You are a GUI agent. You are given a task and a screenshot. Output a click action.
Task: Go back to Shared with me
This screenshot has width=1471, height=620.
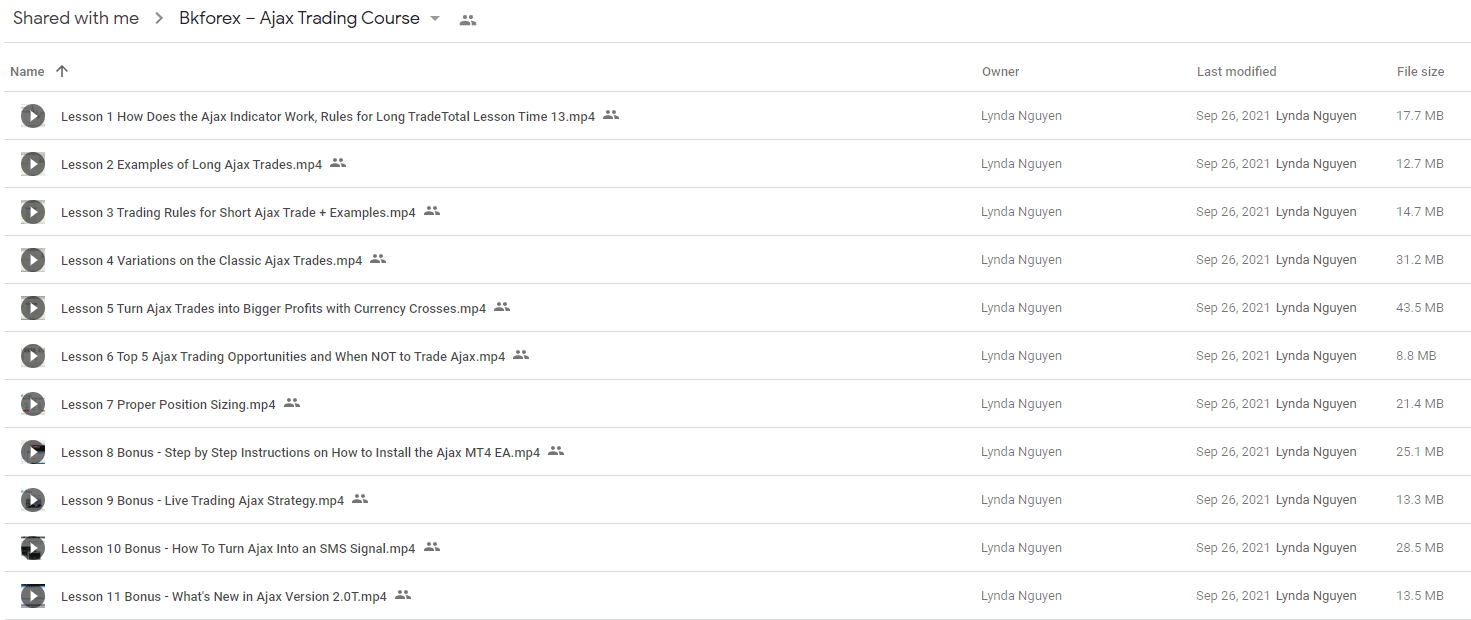pos(76,19)
